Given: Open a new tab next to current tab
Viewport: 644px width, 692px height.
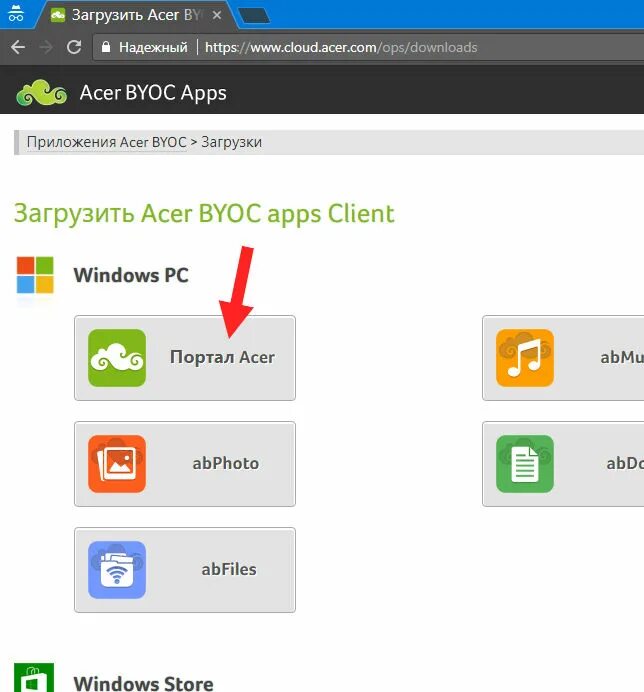Looking at the screenshot, I should point(254,15).
